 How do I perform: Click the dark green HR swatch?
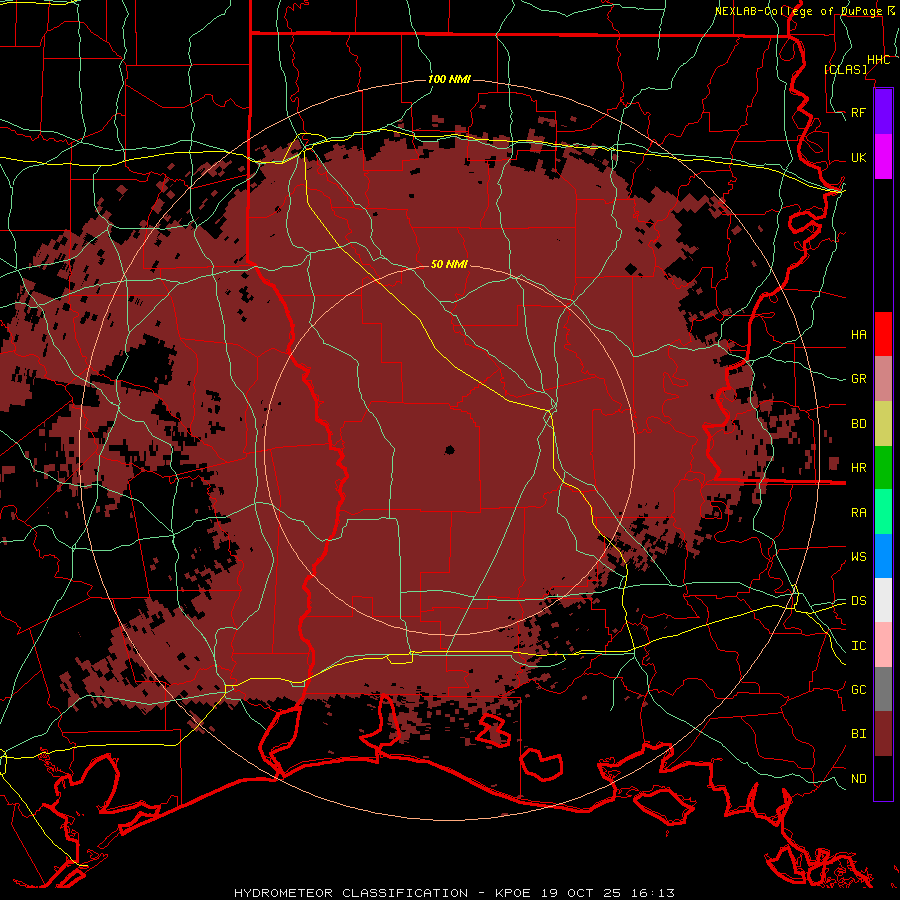pyautogui.click(x=883, y=468)
